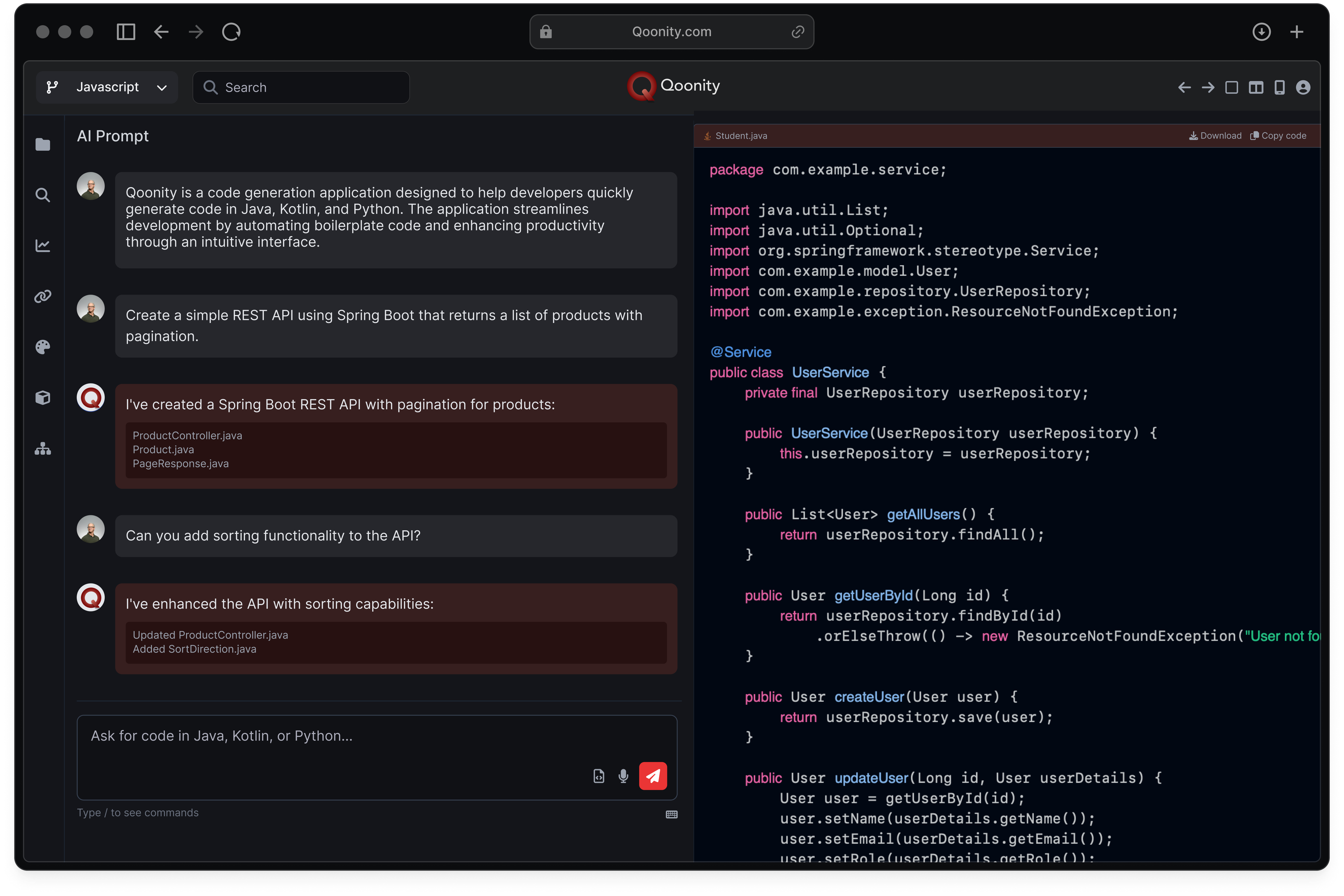This screenshot has height=896, width=1344.
Task: Select the link chain sidebar icon
Action: click(x=43, y=296)
